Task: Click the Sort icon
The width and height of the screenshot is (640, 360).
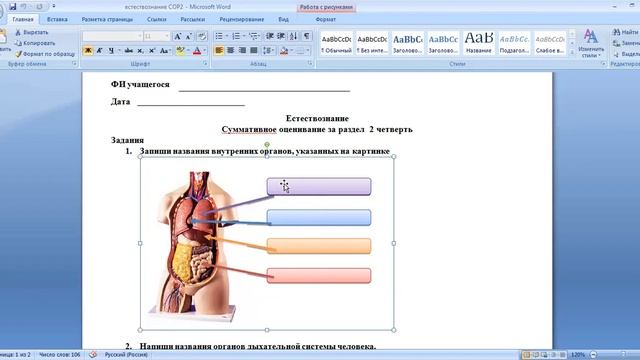Action: pyautogui.click(x=293, y=36)
